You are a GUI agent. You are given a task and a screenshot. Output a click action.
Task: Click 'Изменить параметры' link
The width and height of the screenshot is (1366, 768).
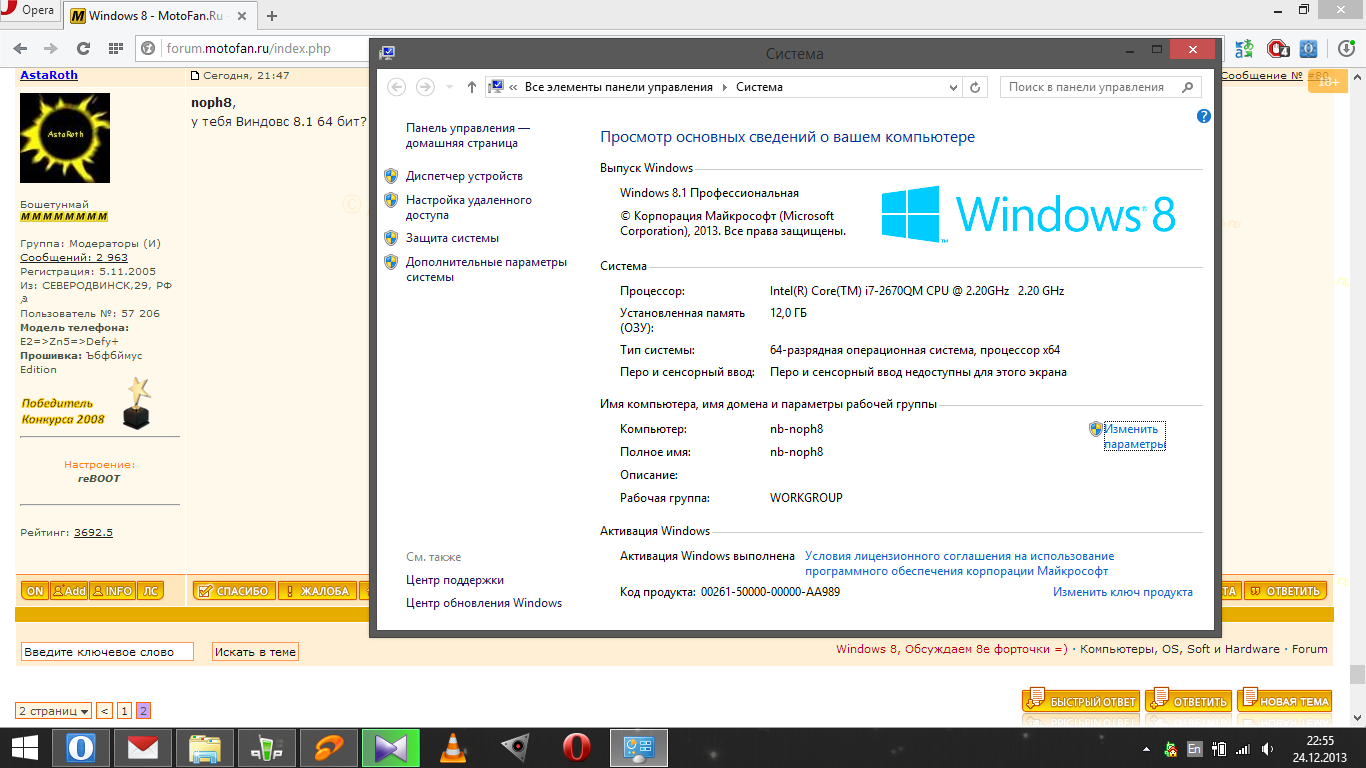pyautogui.click(x=1134, y=436)
